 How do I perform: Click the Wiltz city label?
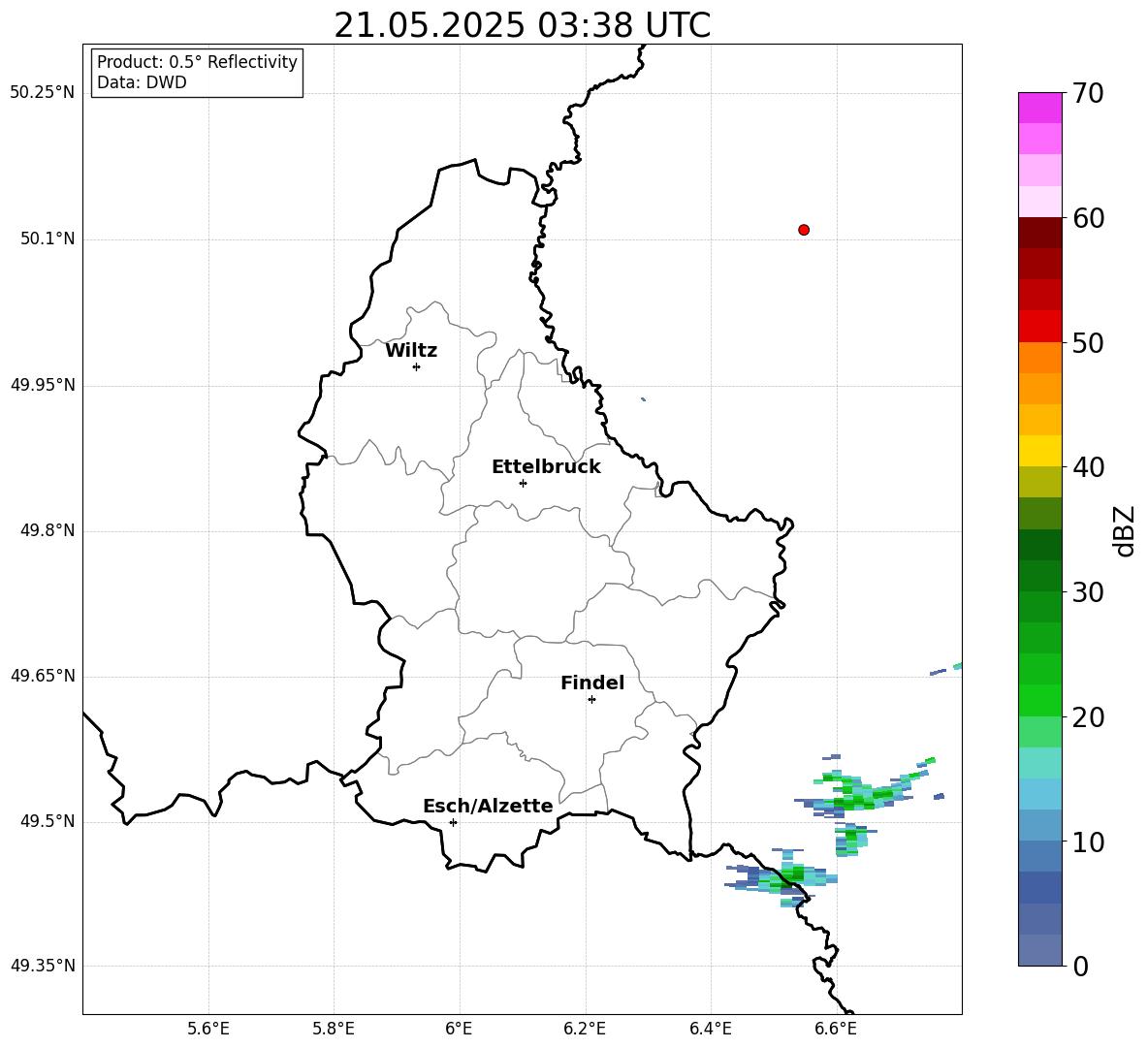coord(411,351)
